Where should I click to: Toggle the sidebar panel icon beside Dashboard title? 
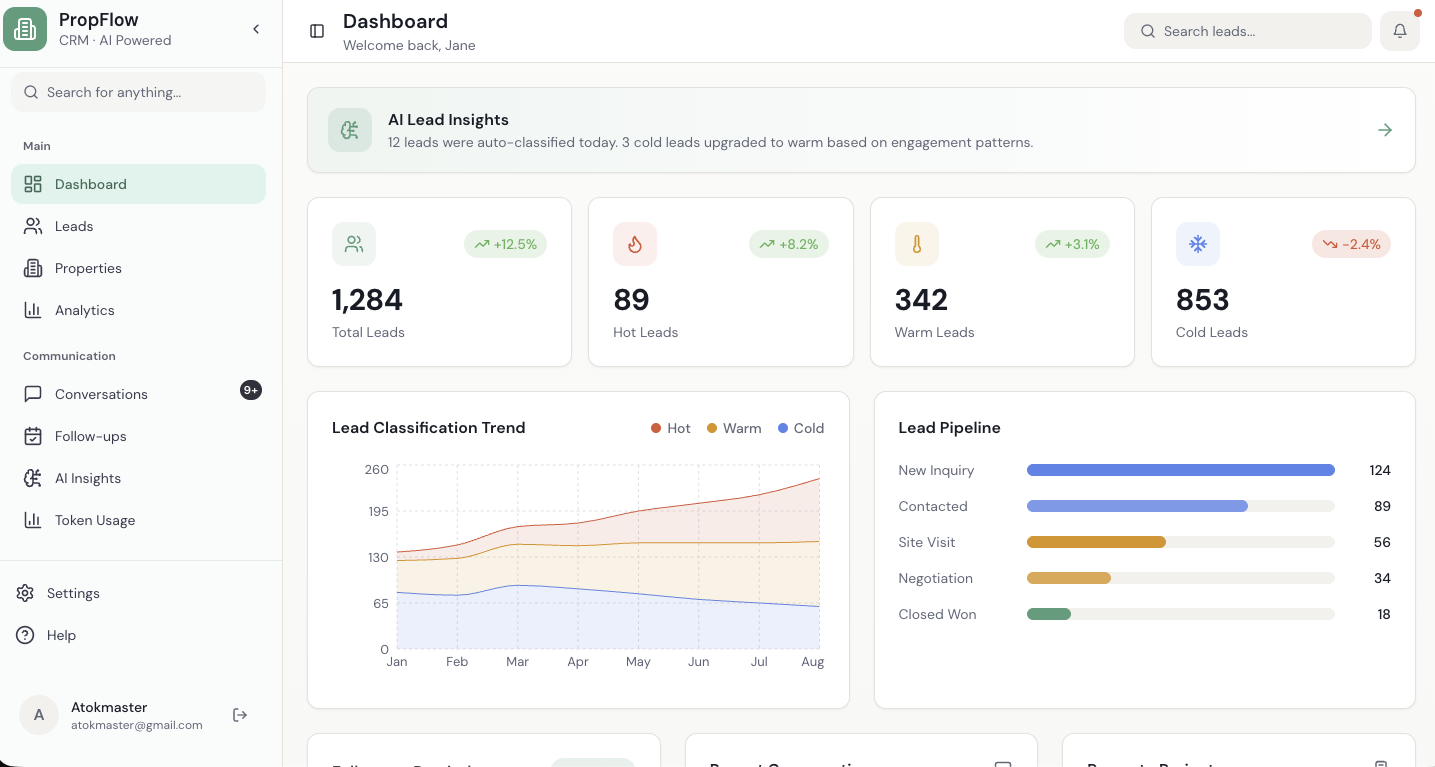[317, 31]
